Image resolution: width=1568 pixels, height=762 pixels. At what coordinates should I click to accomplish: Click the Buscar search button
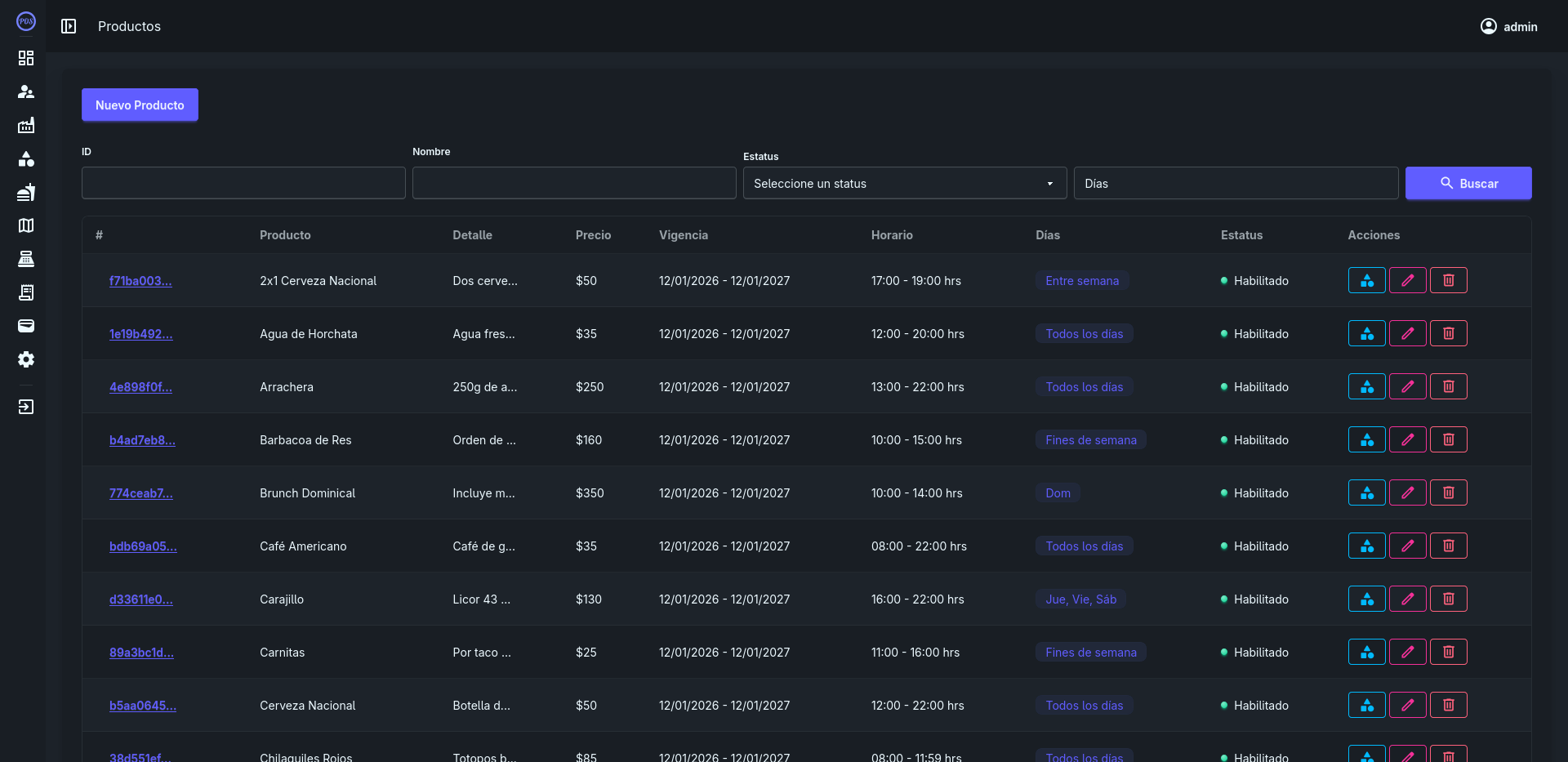coord(1468,184)
